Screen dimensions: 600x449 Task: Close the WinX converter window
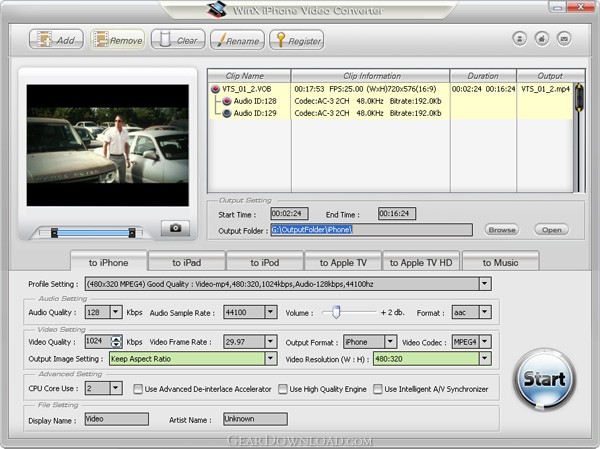point(580,7)
